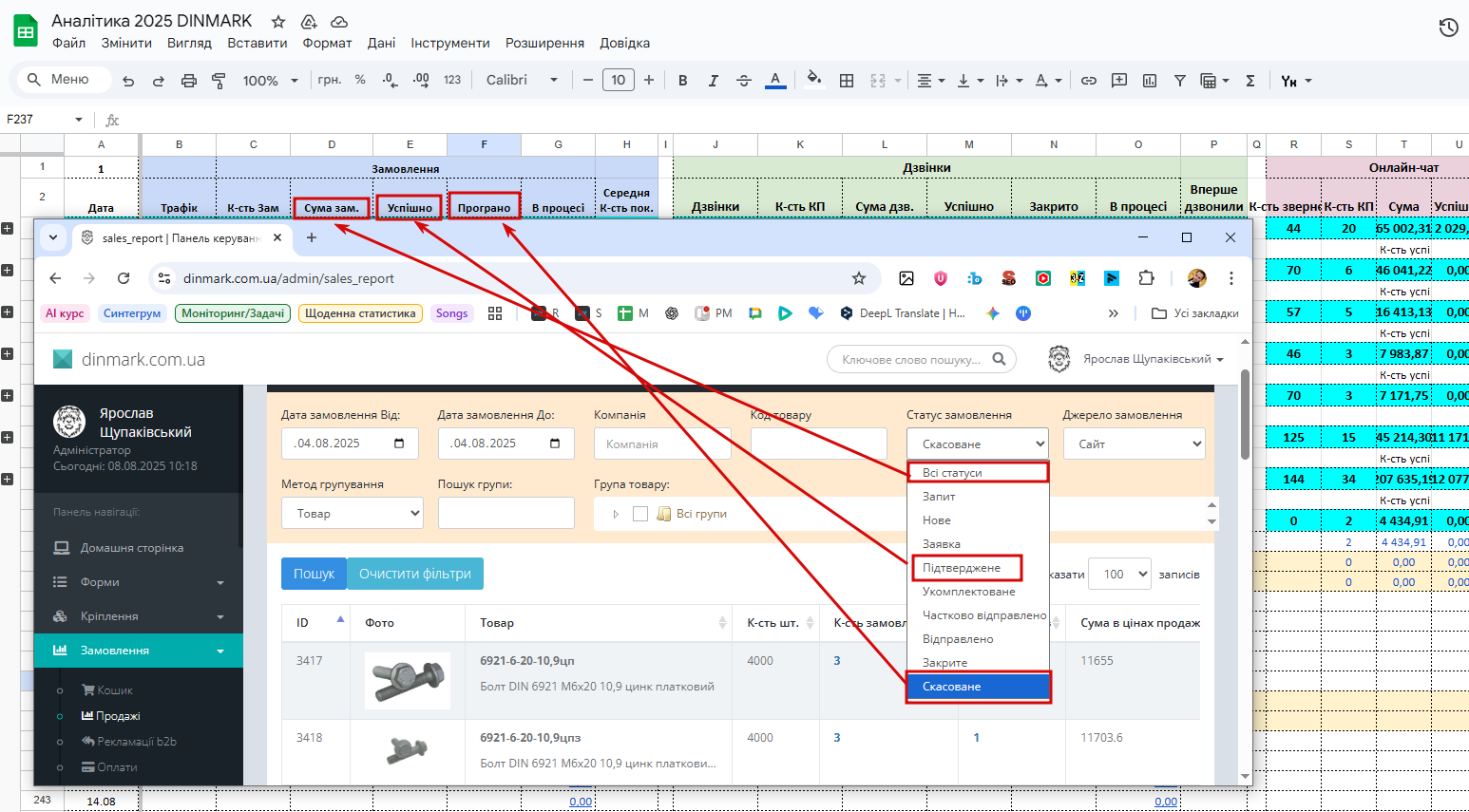Image resolution: width=1469 pixels, height=812 pixels.
Task: Open the fill color picker
Action: 813,80
